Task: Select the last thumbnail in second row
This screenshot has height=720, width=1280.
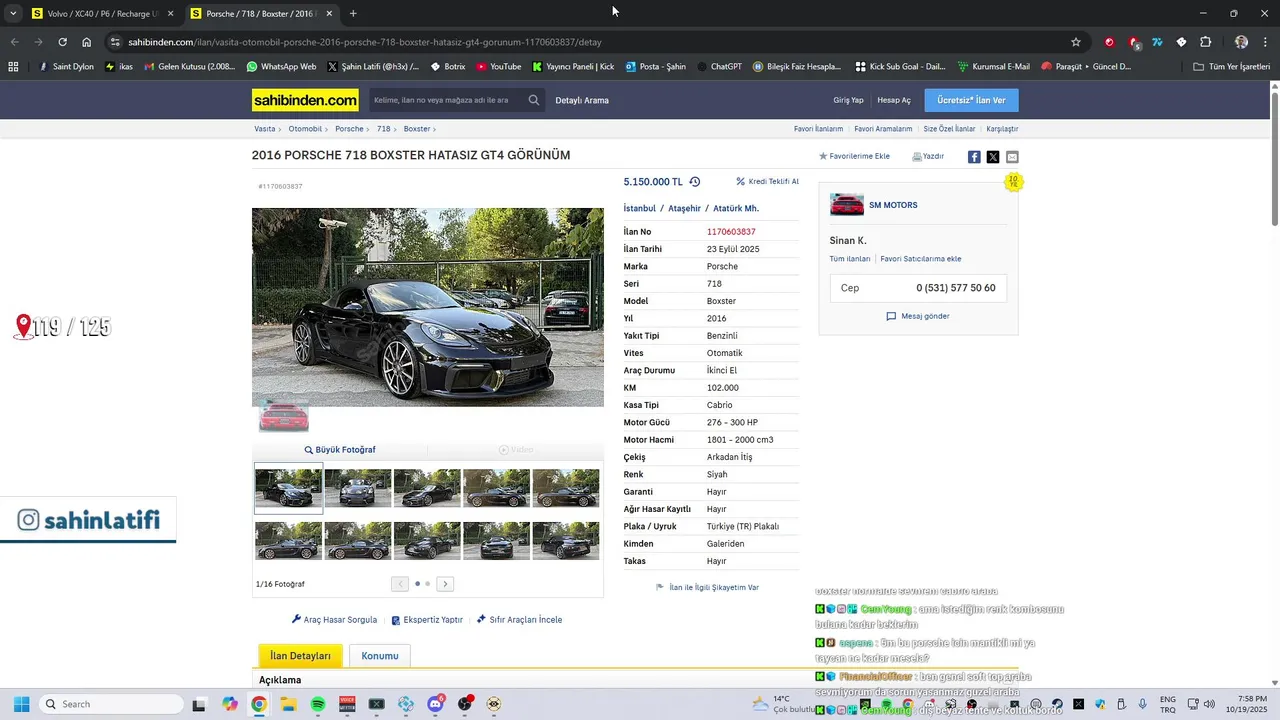Action: (566, 541)
